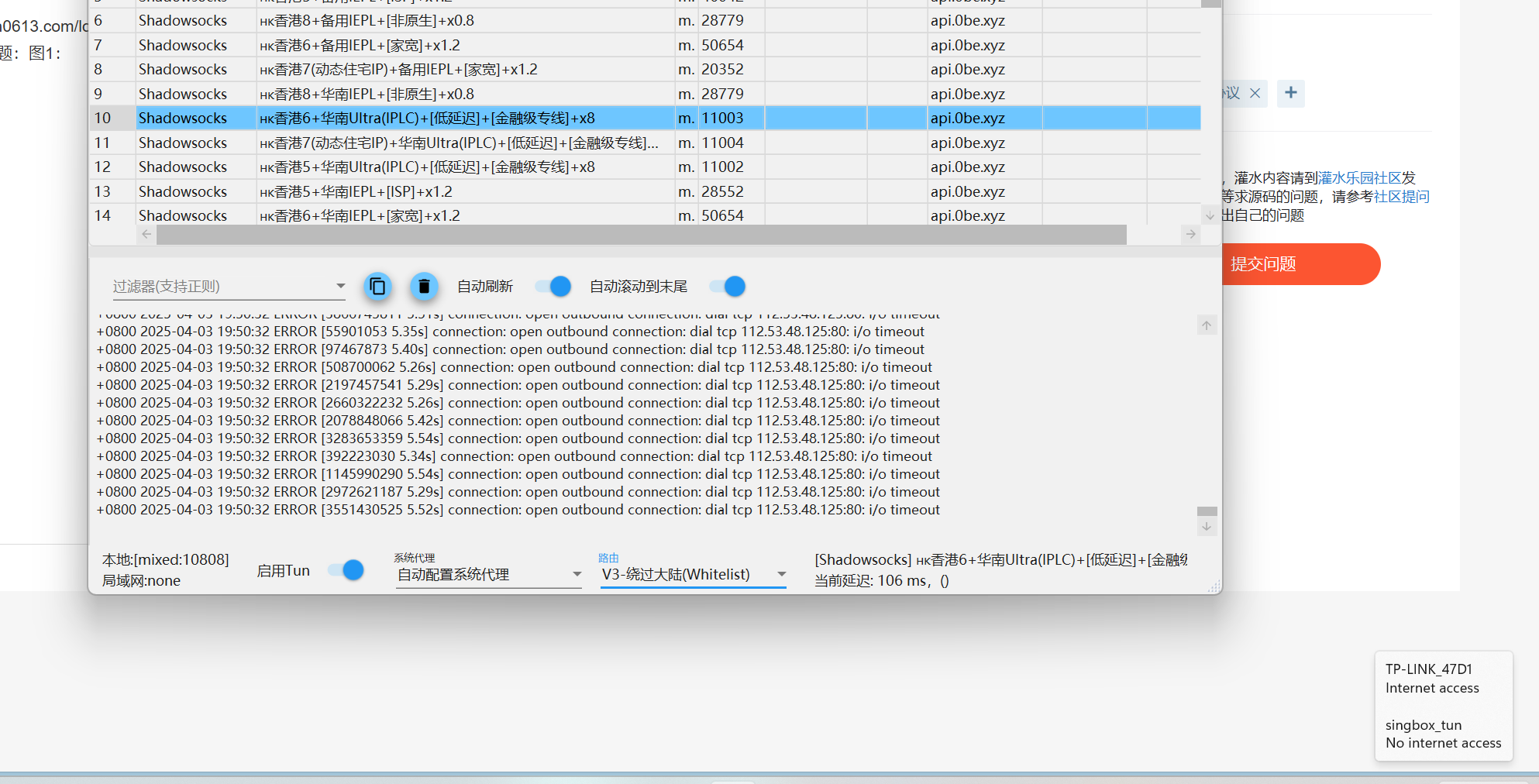Disable the 启用Tun switch
1539x784 pixels.
(x=346, y=570)
